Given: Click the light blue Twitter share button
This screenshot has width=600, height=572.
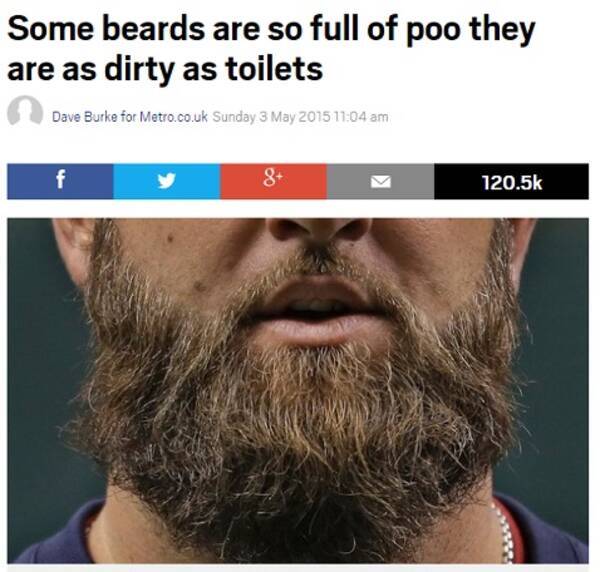Looking at the screenshot, I should [x=167, y=181].
